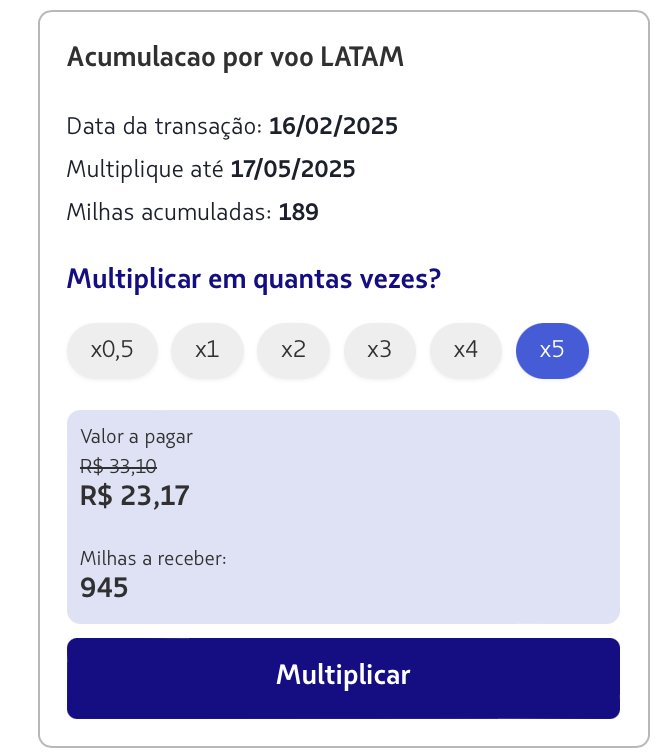Click the crossed-out price R$ 33,10
667x756 pixels.
click(x=118, y=466)
